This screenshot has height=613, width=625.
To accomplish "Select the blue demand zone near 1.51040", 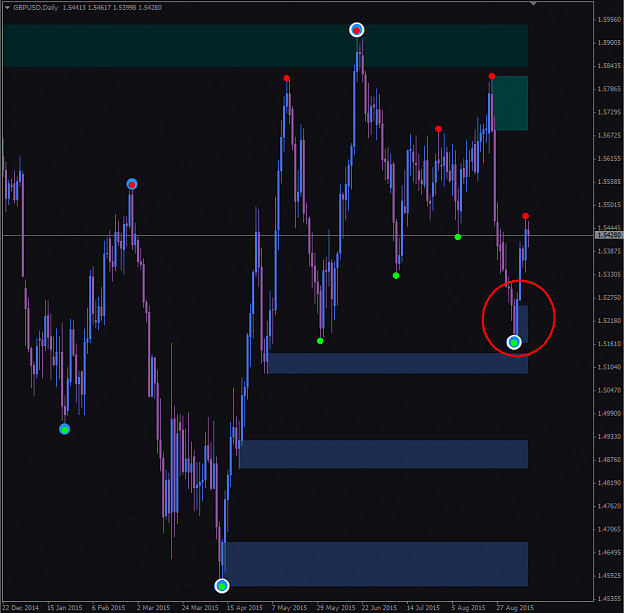I will point(398,363).
